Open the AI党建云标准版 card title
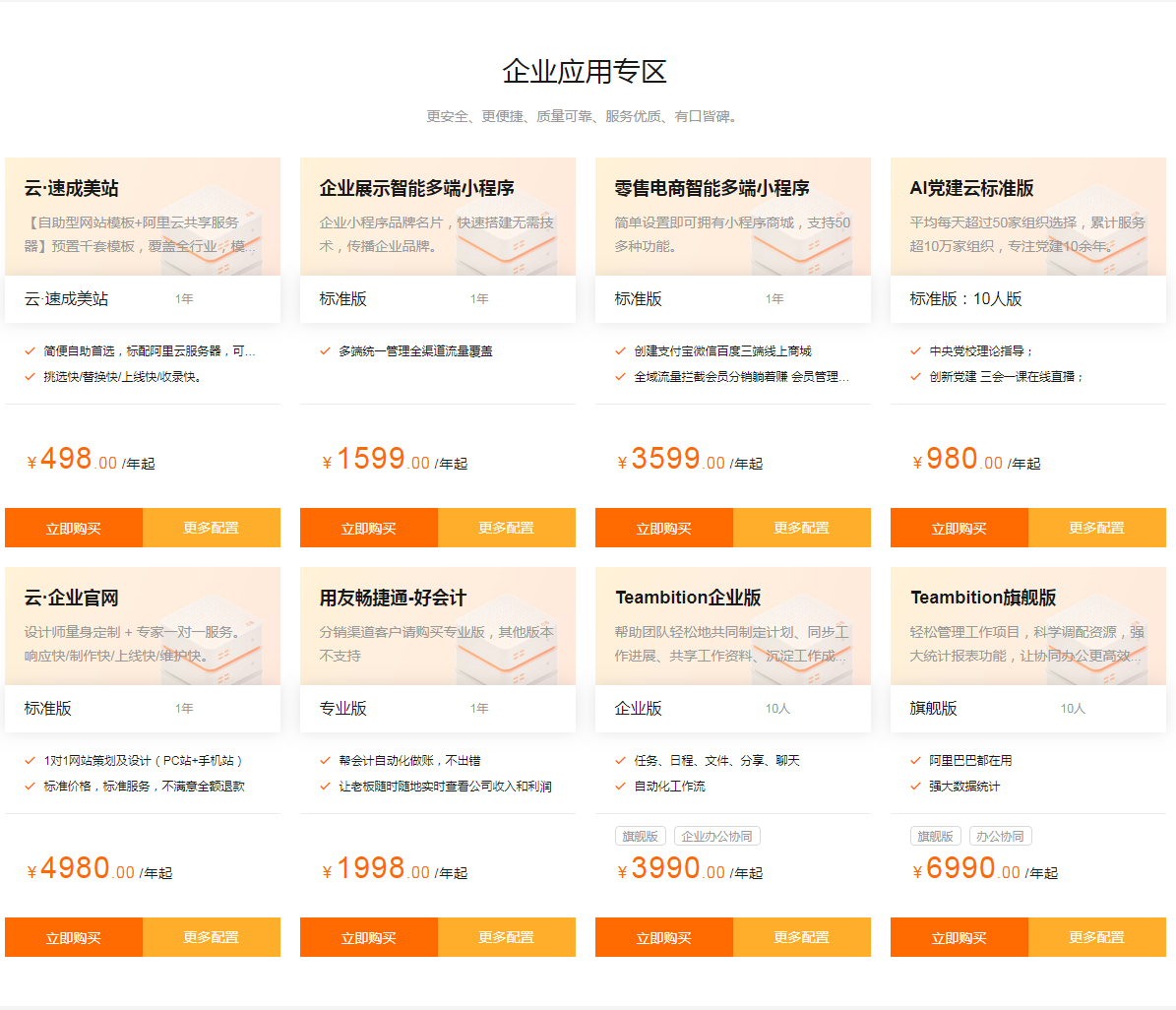Viewport: 1176px width, 1010px height. click(971, 188)
